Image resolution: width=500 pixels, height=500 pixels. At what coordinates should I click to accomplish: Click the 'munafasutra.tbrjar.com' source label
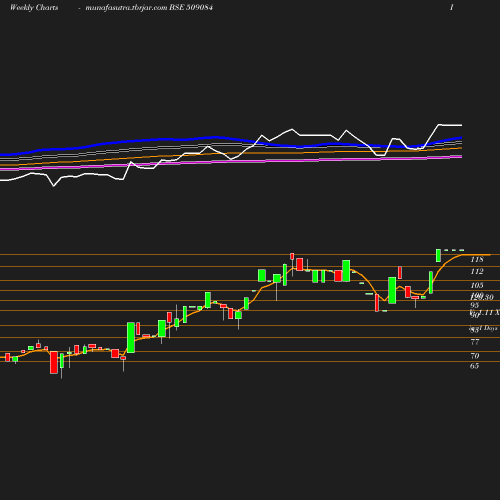[x=126, y=8]
